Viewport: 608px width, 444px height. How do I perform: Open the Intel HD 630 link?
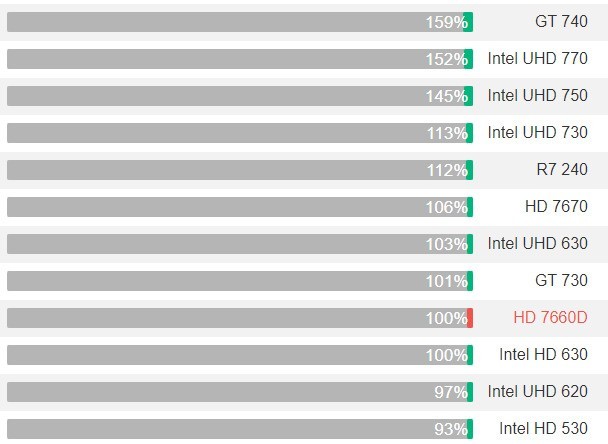543,354
